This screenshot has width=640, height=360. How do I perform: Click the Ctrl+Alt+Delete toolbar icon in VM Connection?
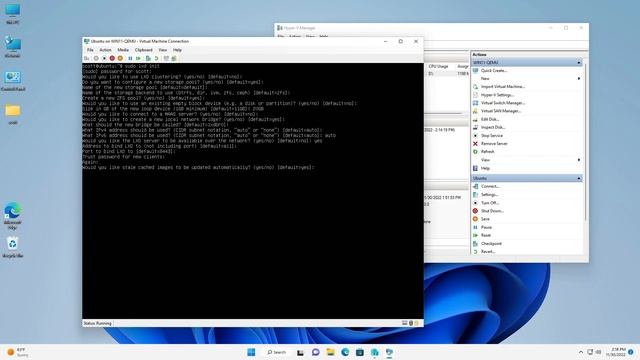click(87, 58)
